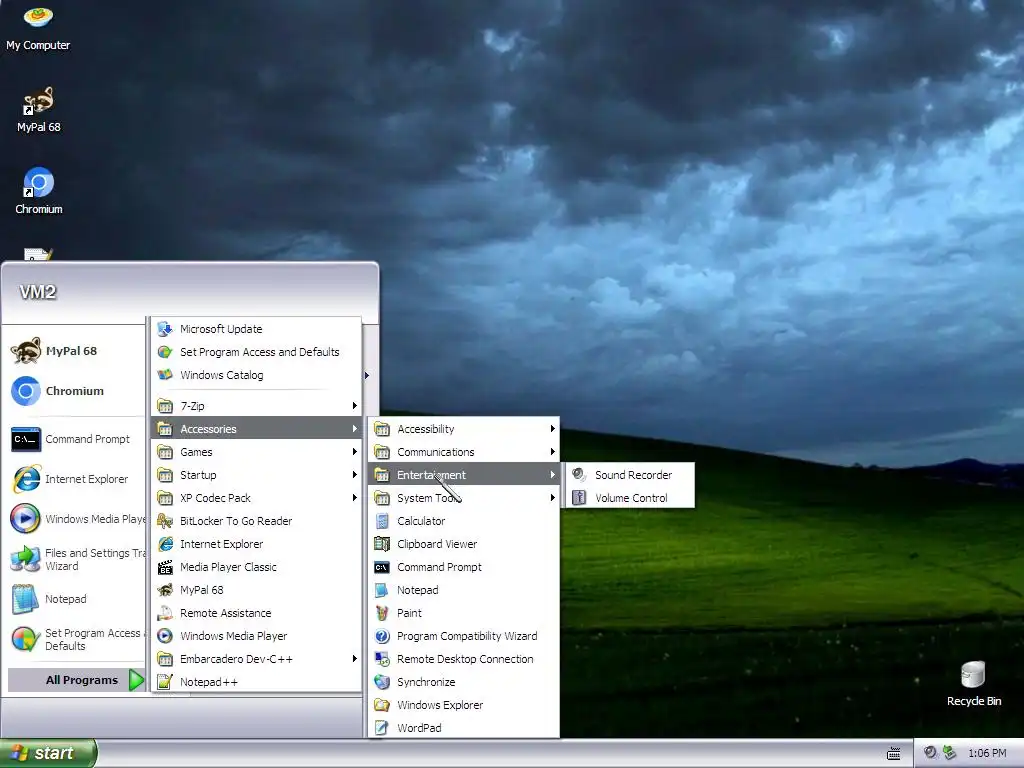
Task: Choose Windows Media Player in All Programs menu
Action: coord(257,636)
